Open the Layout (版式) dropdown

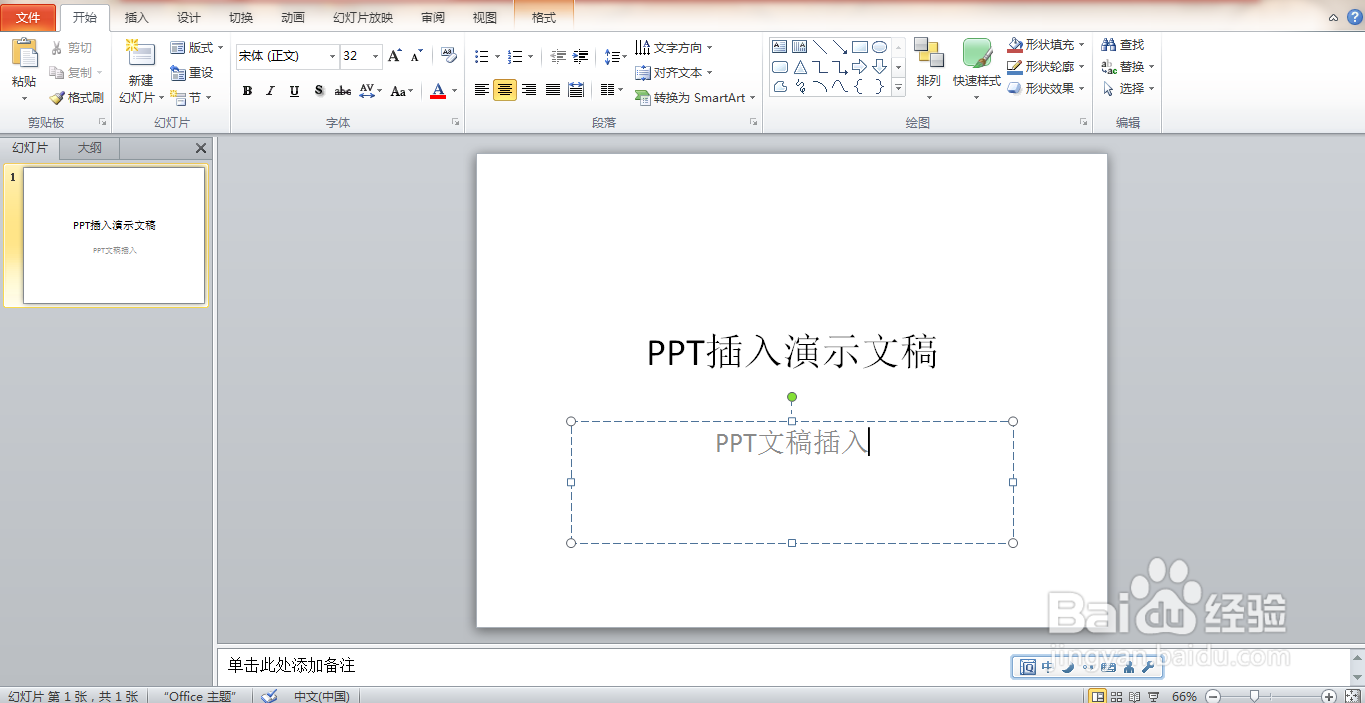[197, 48]
